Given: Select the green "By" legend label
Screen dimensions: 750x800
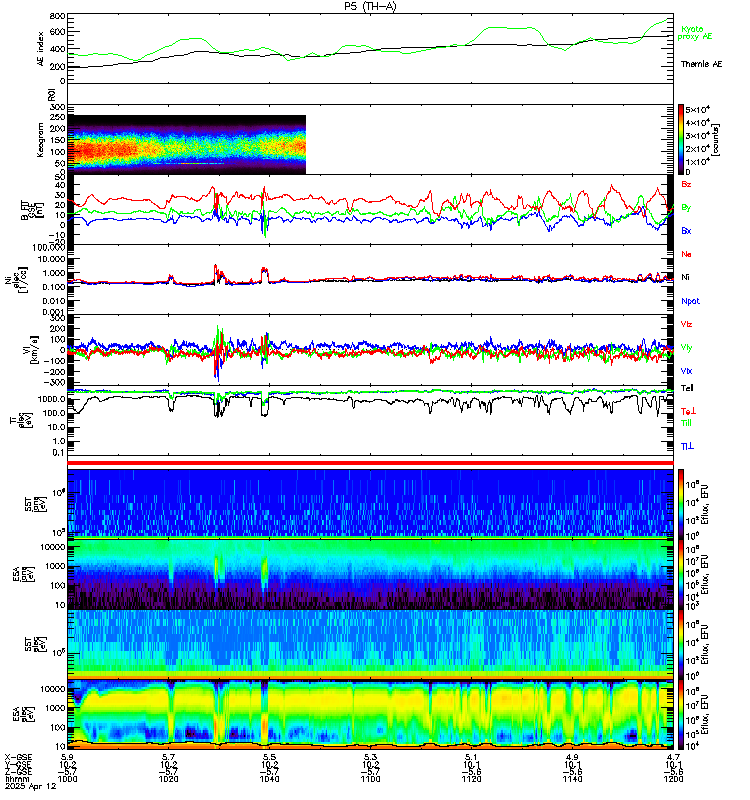Looking at the screenshot, I should (686, 208).
